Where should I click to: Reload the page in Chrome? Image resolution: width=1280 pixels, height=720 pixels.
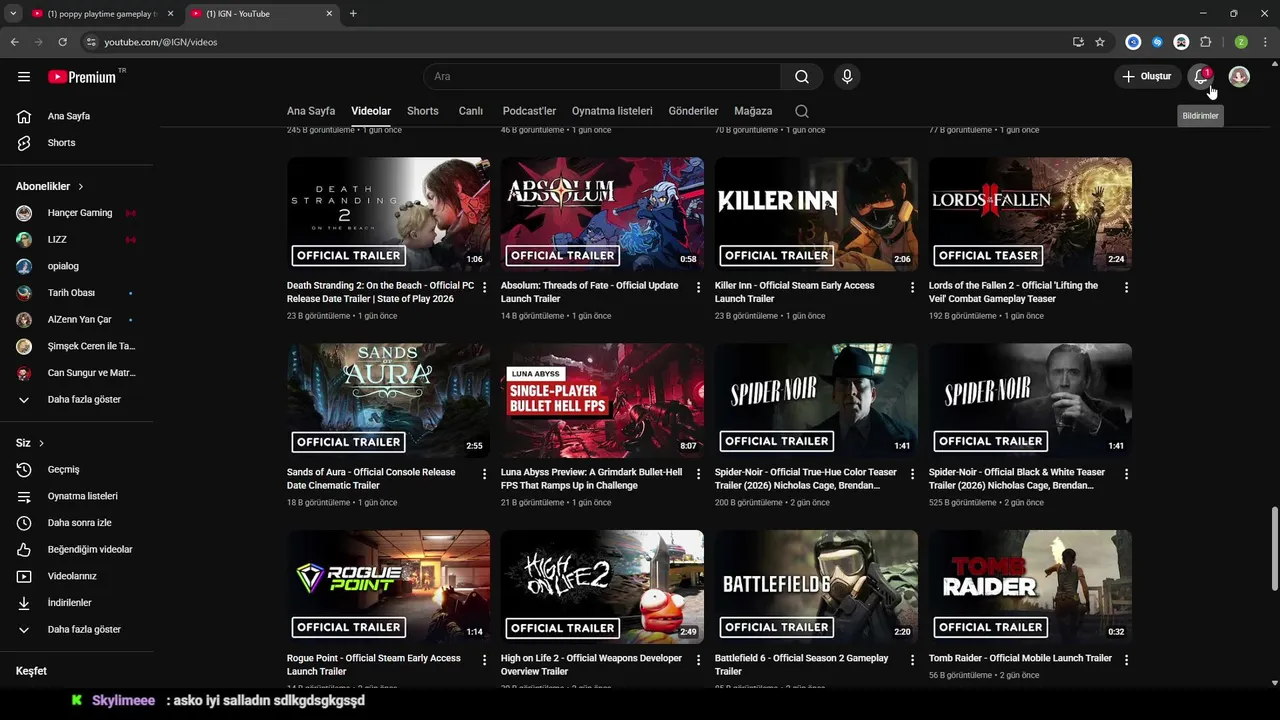coord(62,42)
